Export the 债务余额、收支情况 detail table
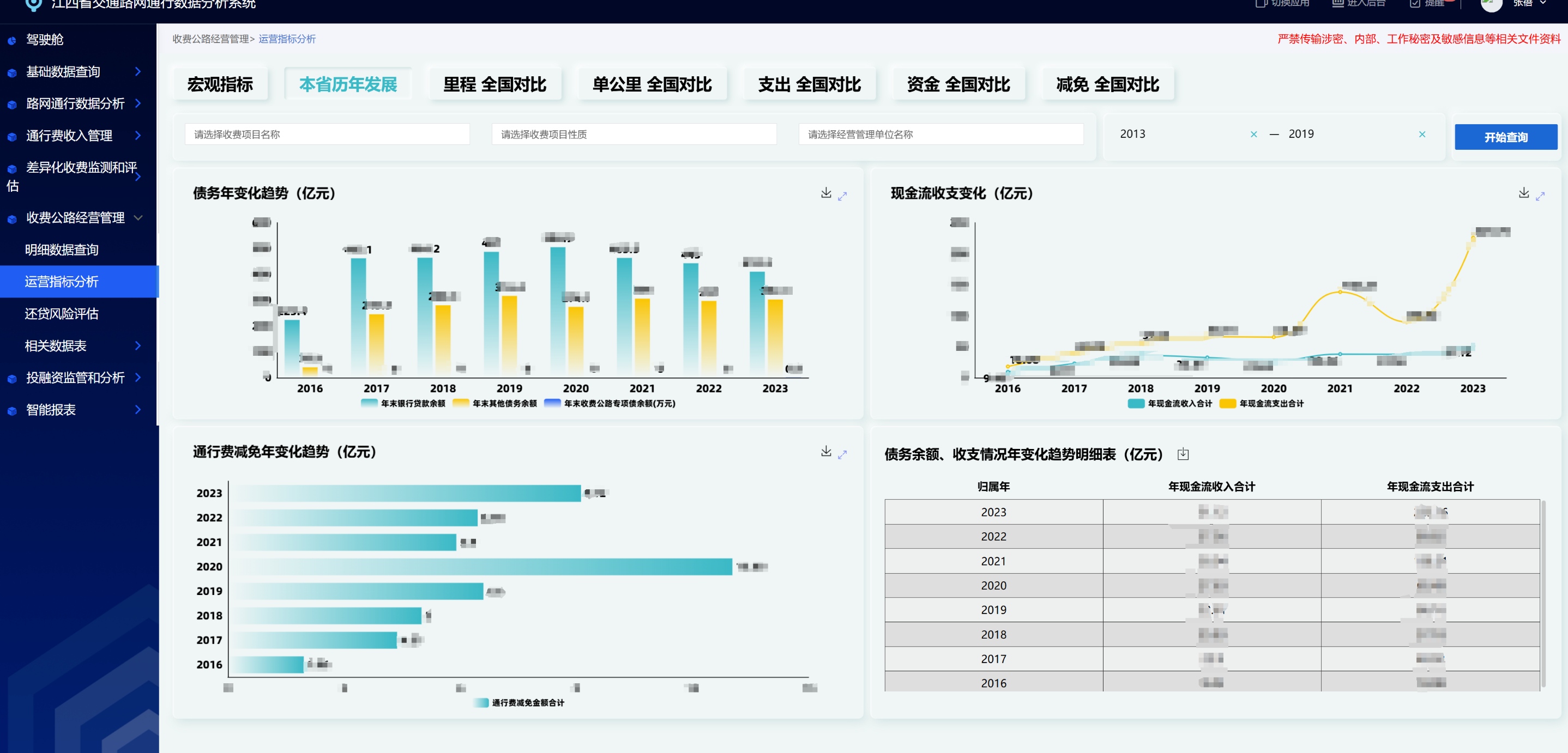The image size is (1568, 753). 1183,454
